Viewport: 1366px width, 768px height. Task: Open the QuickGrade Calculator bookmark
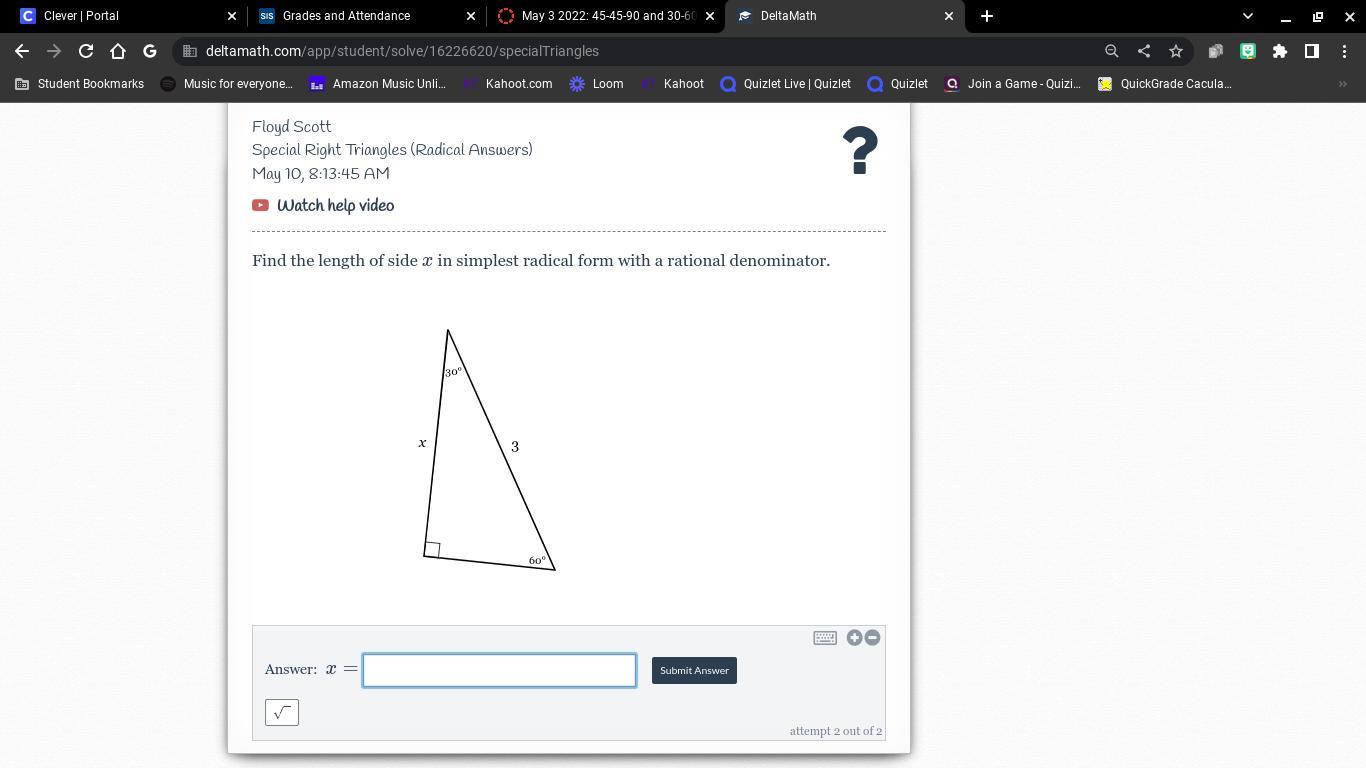pos(1165,84)
